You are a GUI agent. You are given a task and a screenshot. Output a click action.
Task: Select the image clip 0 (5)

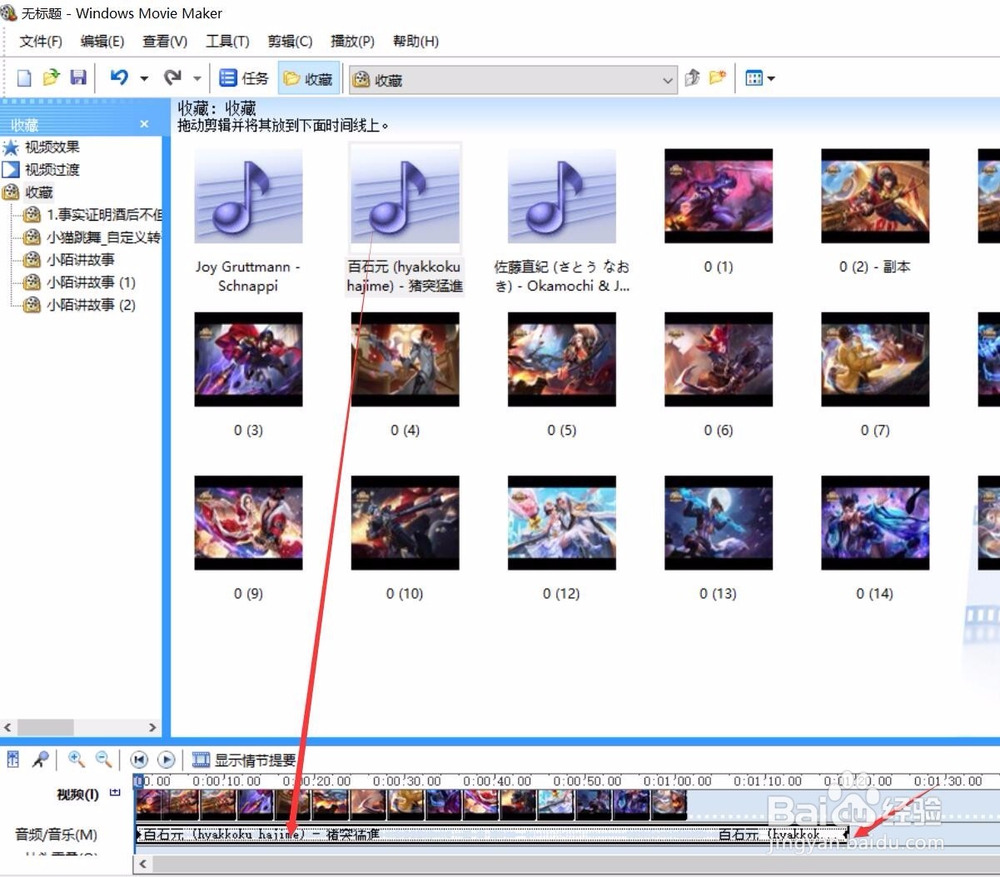(562, 360)
